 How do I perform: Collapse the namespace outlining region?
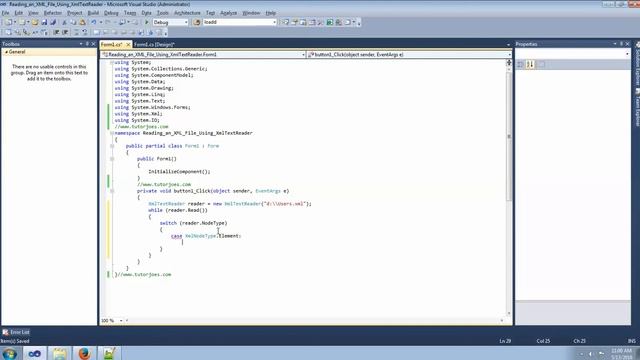coord(112,133)
